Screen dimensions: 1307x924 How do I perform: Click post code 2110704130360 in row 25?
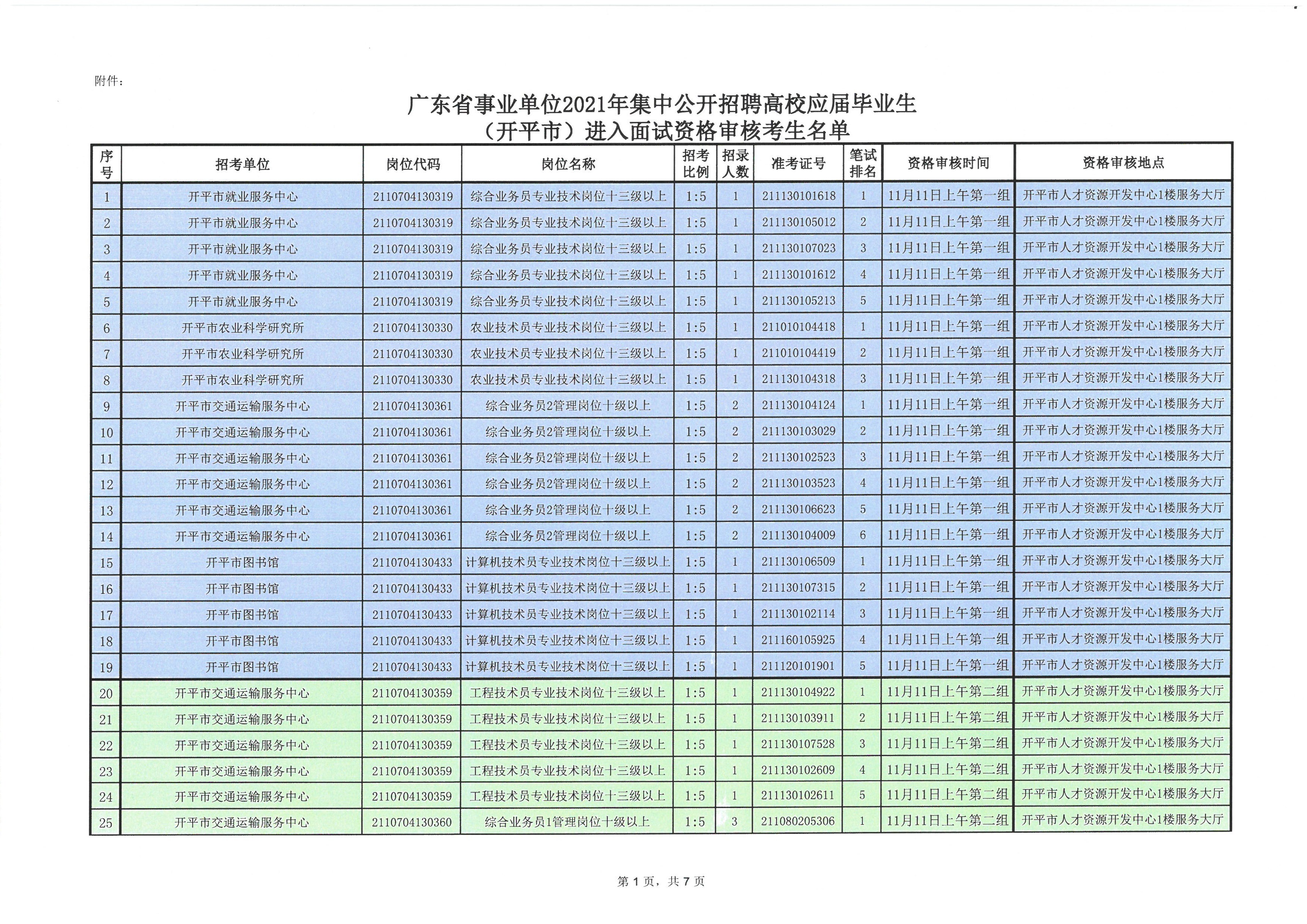pyautogui.click(x=411, y=823)
